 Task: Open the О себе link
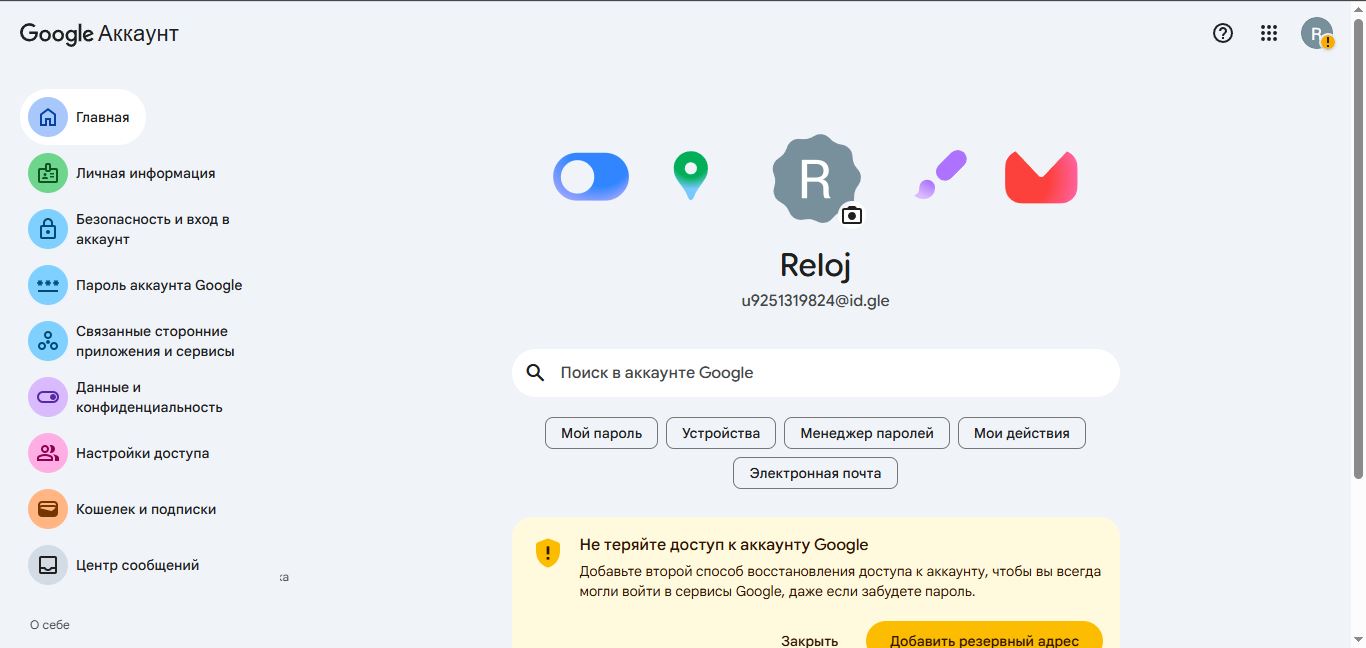48,624
